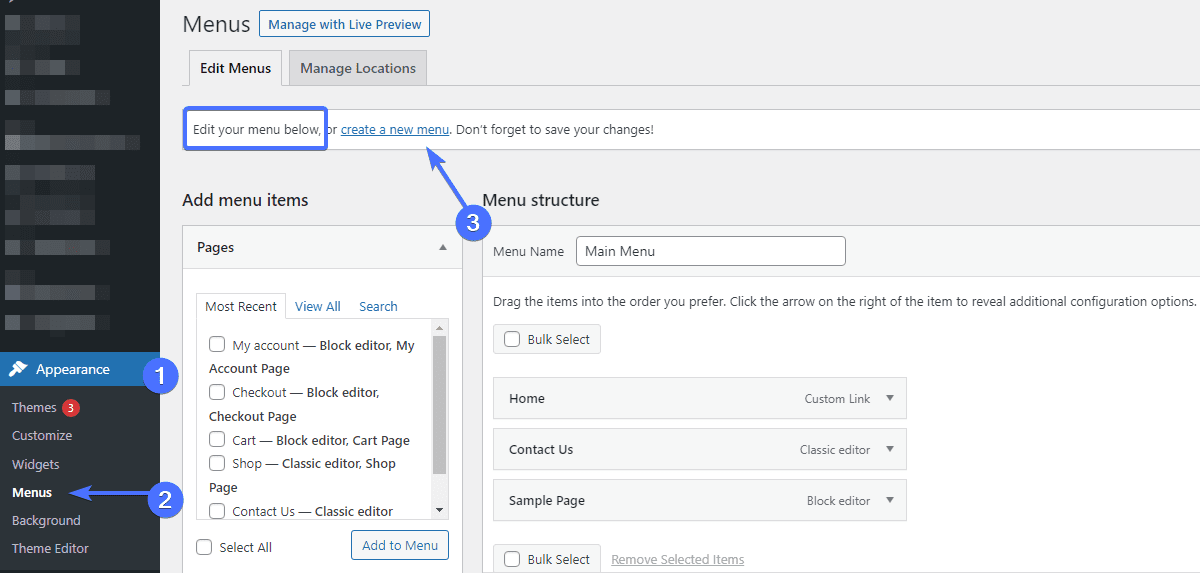
Task: Expand the Contact Us menu item arrow
Action: pos(890,449)
